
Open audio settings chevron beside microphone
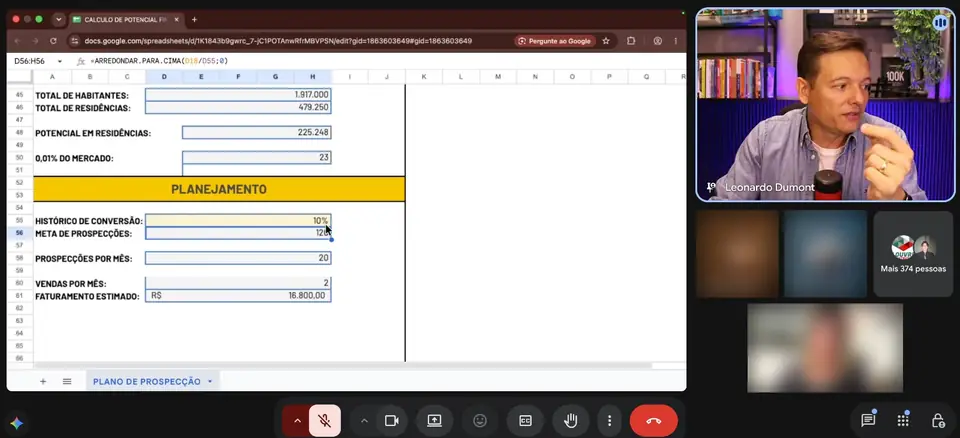[x=297, y=421]
